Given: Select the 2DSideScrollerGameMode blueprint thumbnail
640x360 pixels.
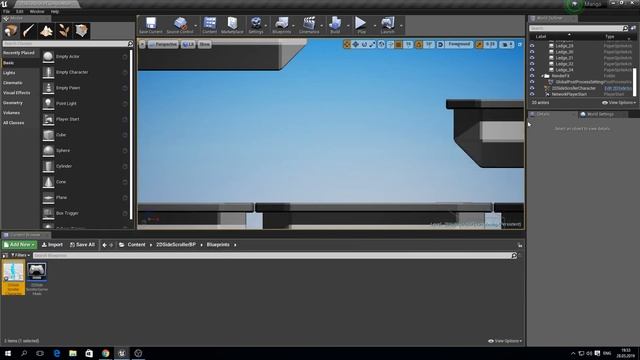Looking at the screenshot, I should tap(37, 278).
